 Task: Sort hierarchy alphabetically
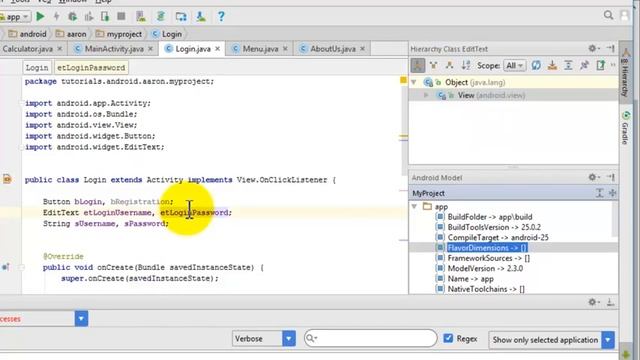coord(466,65)
